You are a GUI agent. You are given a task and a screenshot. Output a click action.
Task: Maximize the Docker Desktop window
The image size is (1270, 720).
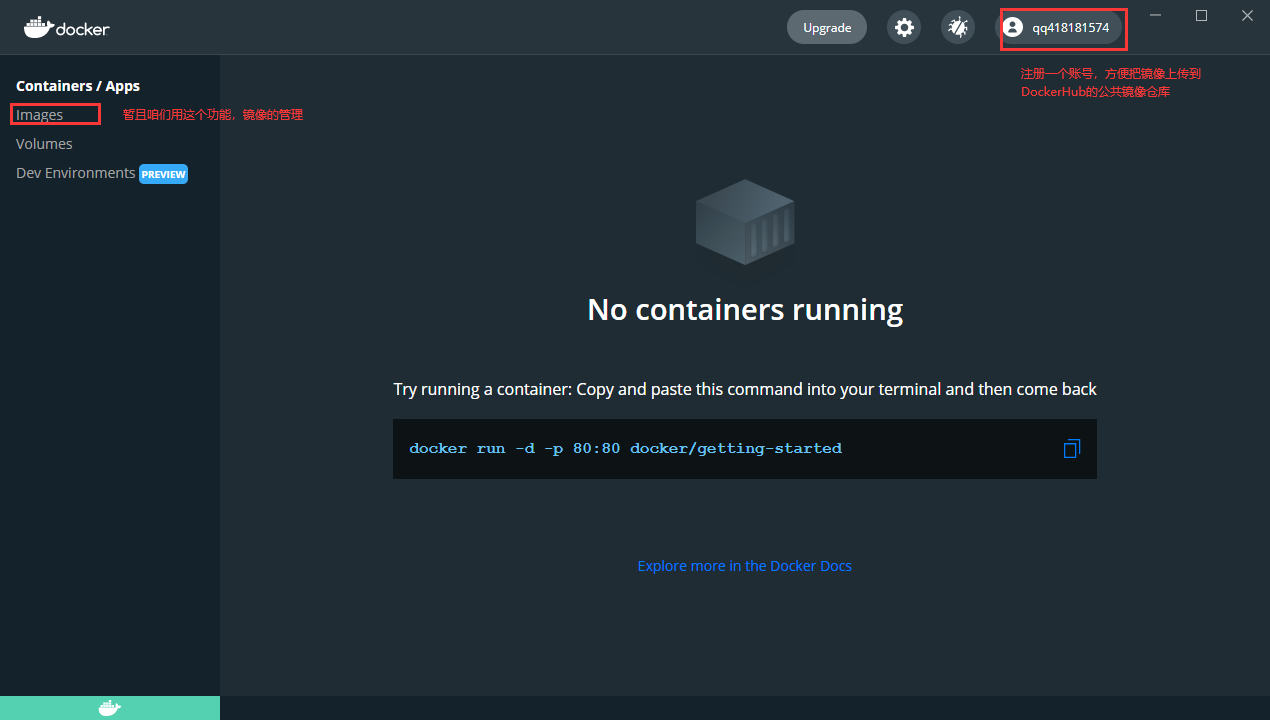point(1202,15)
